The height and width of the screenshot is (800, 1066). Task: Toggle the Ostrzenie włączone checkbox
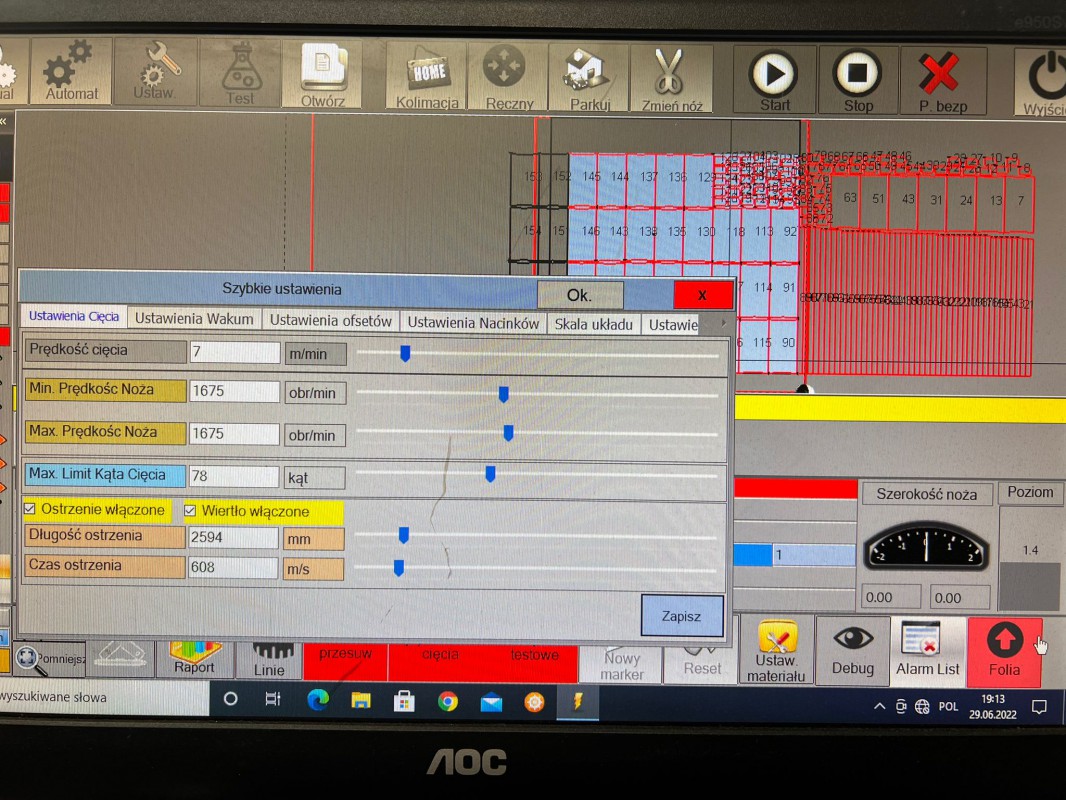point(30,510)
